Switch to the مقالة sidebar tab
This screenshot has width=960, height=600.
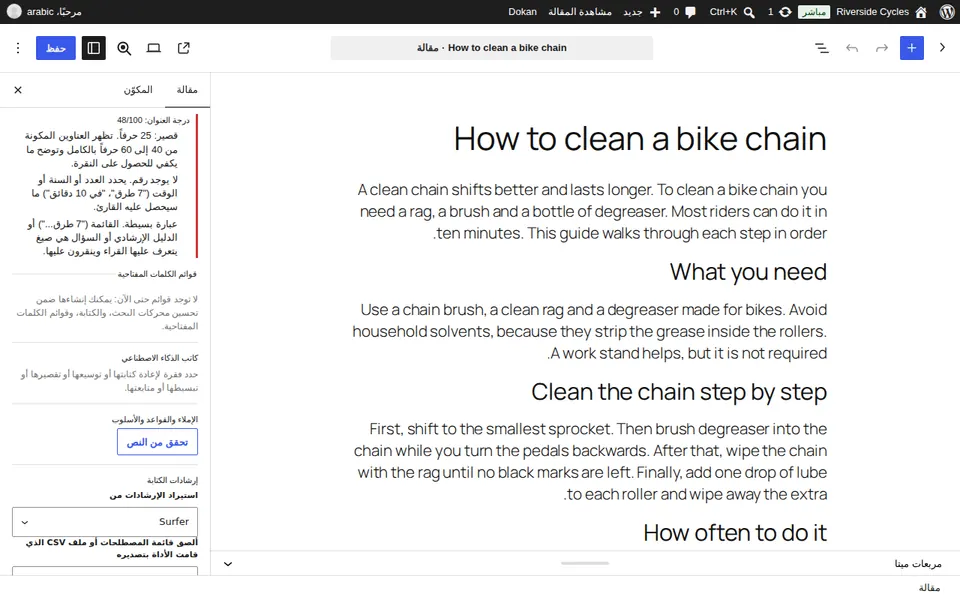point(187,90)
